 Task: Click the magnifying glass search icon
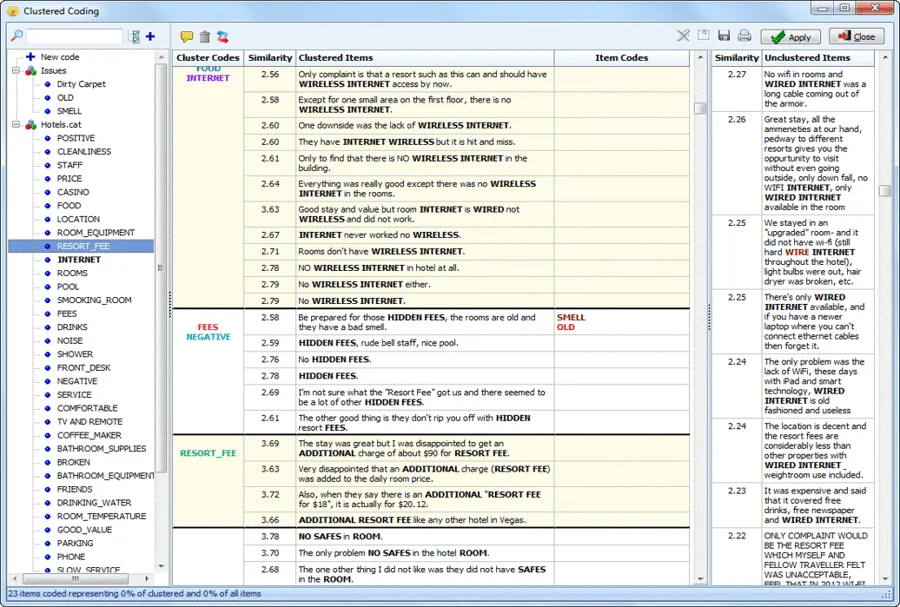coord(17,36)
